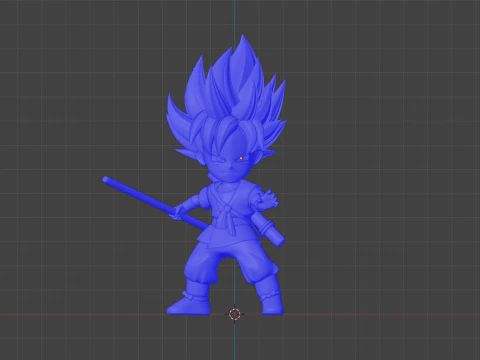Click the orange object origin dot
The image size is (480, 360).
[x=241, y=159]
